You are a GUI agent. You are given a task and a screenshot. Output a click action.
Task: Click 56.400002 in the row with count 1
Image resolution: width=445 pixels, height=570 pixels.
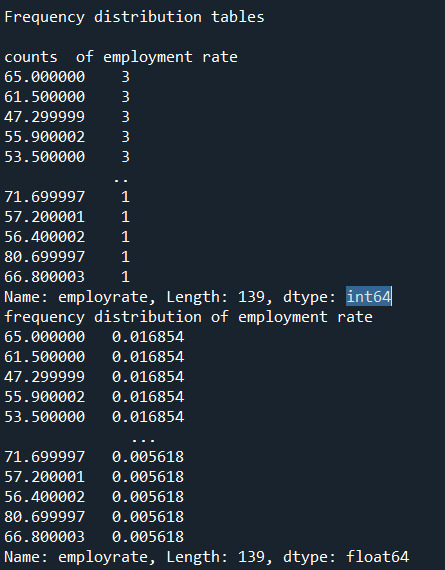[x=44, y=237]
